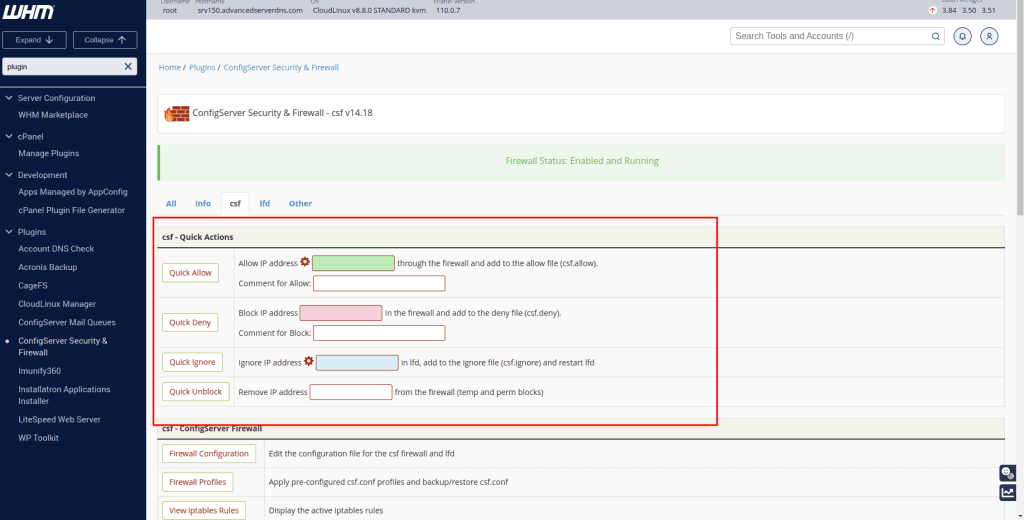This screenshot has height=520, width=1024.
Task: Open WP Toolkit plugin
Action: coord(39,438)
